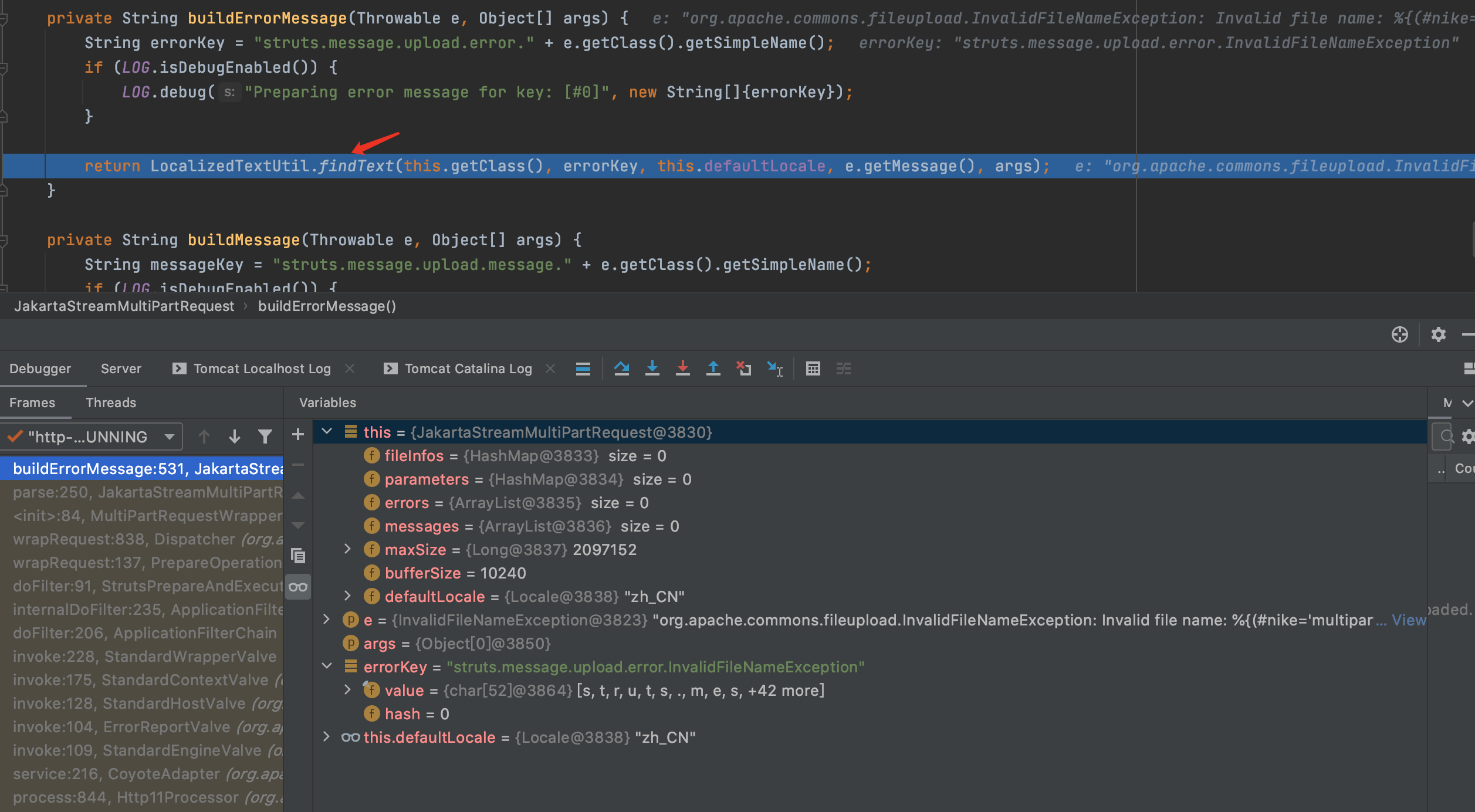Viewport: 1475px width, 812px height.
Task: Click findText method call in editor
Action: tap(356, 166)
